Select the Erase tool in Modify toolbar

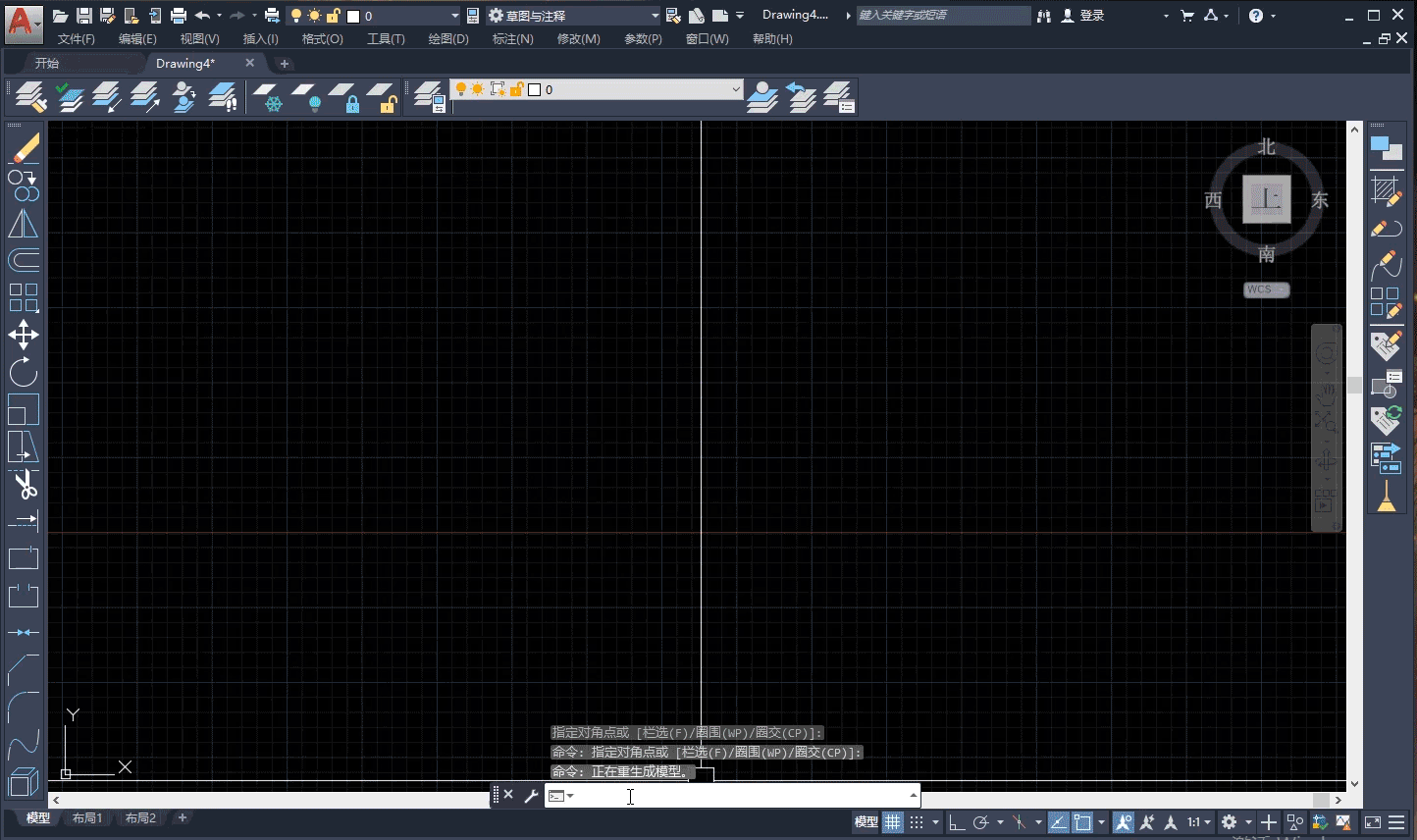pyautogui.click(x=24, y=149)
